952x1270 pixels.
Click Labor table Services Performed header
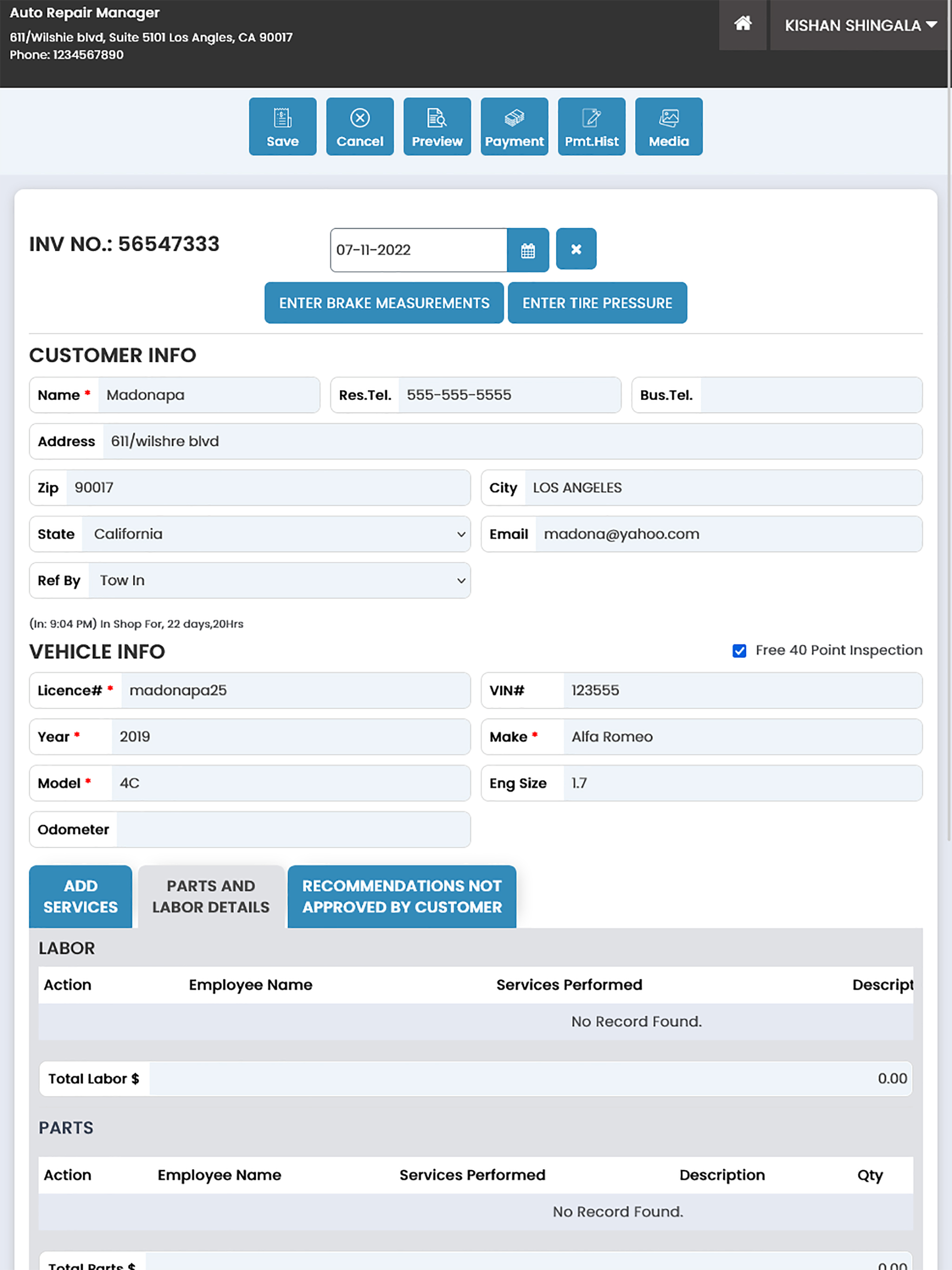click(x=569, y=985)
